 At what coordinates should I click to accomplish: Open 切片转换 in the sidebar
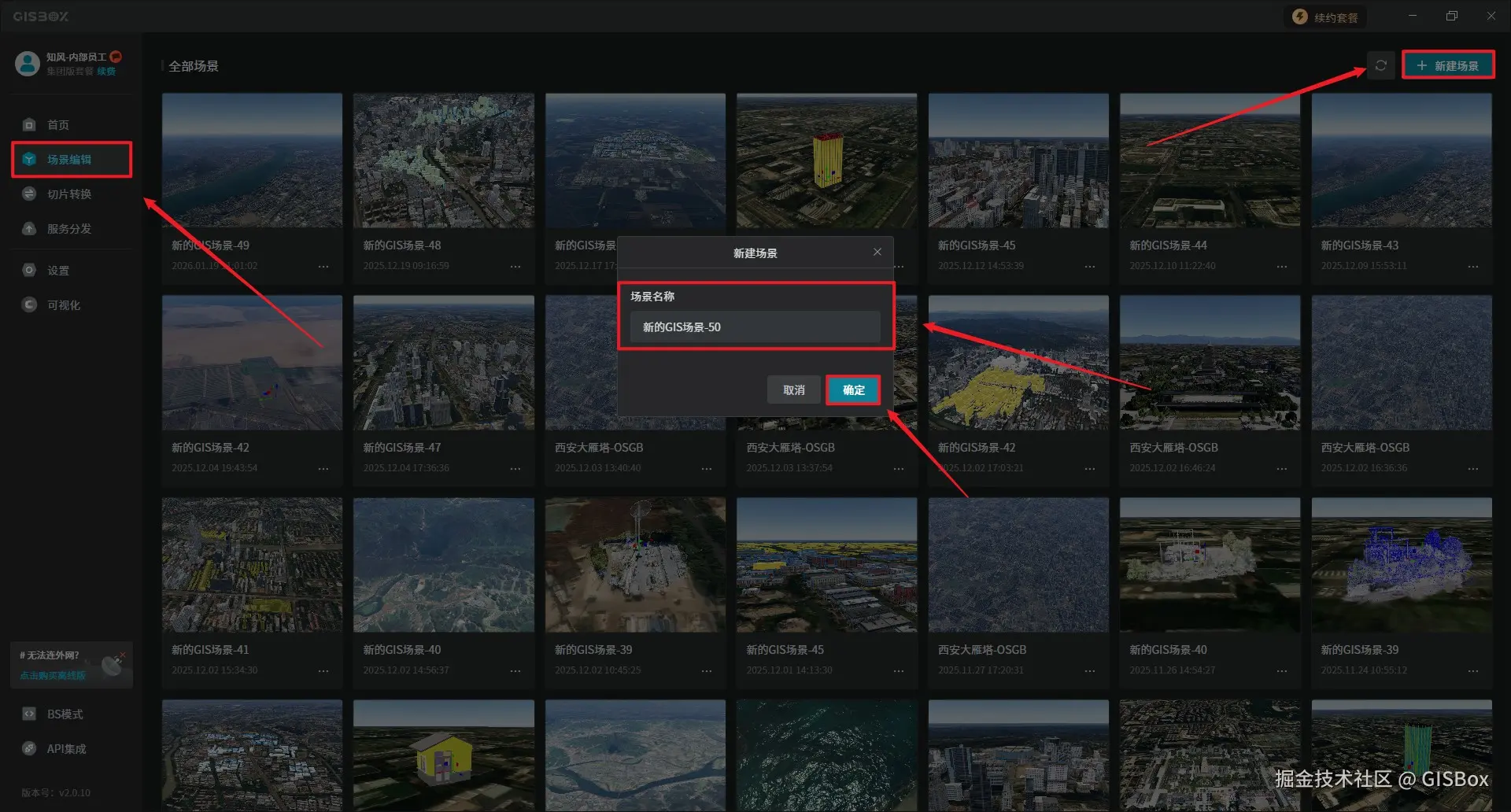click(72, 194)
